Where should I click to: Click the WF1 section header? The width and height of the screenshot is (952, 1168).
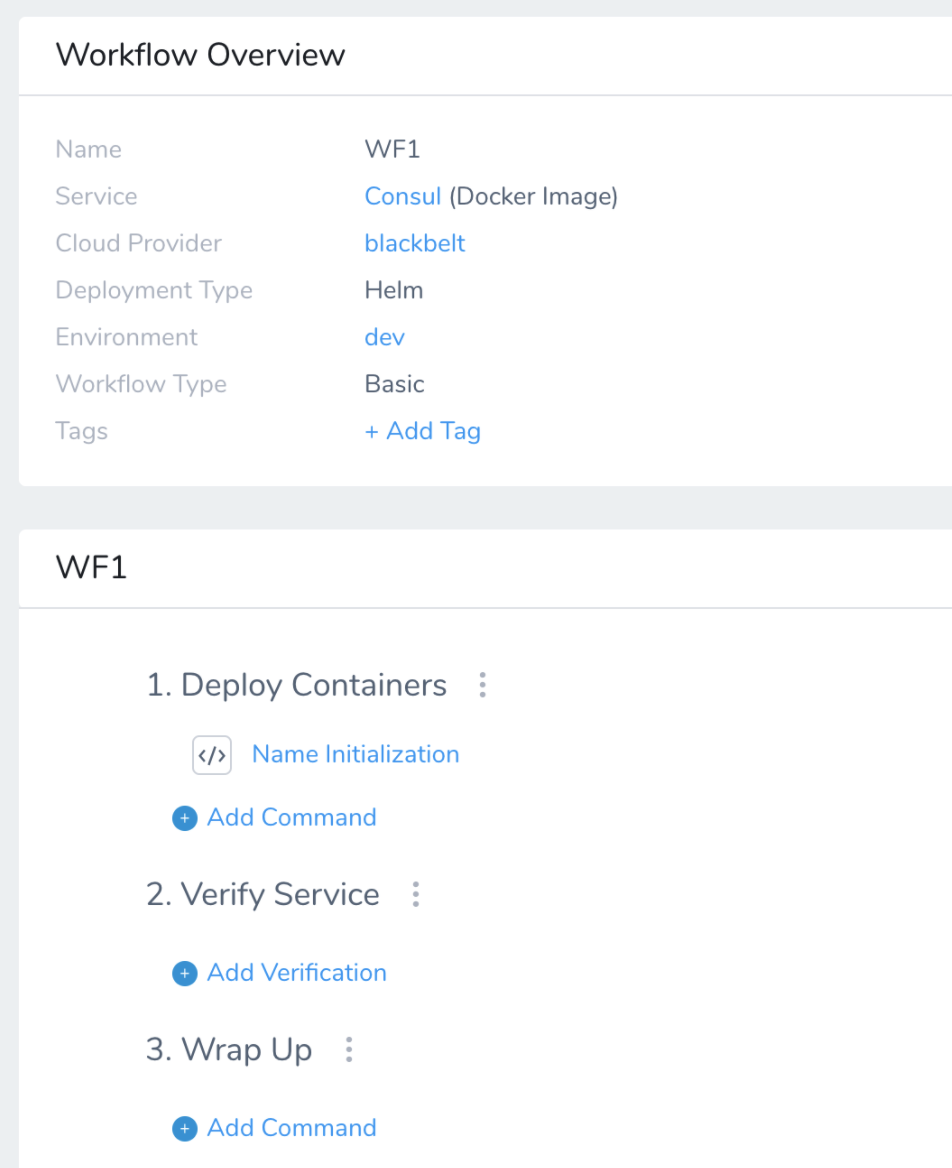click(x=92, y=568)
